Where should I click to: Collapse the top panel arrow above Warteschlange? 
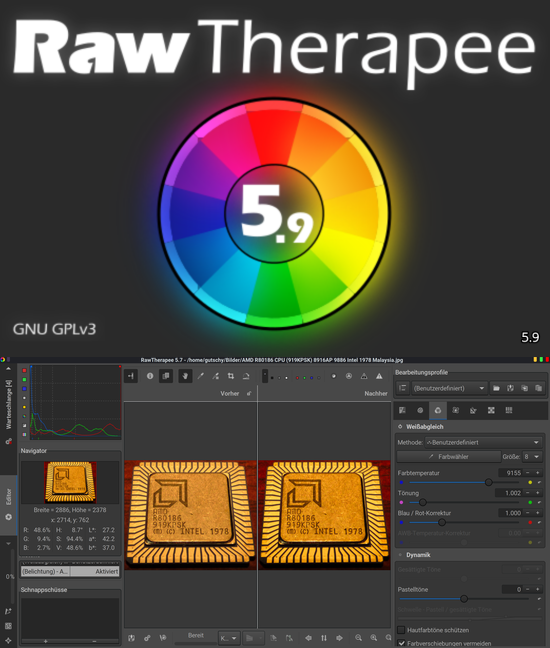[x=8, y=369]
